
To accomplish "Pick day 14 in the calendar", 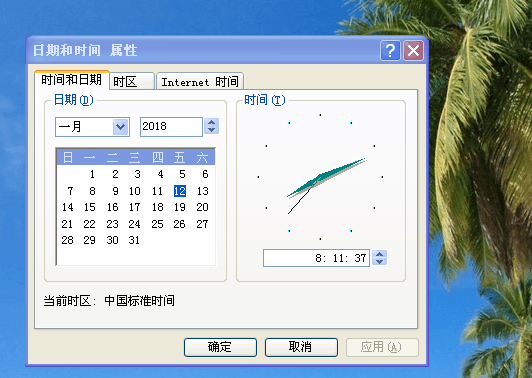I will pyautogui.click(x=68, y=207).
